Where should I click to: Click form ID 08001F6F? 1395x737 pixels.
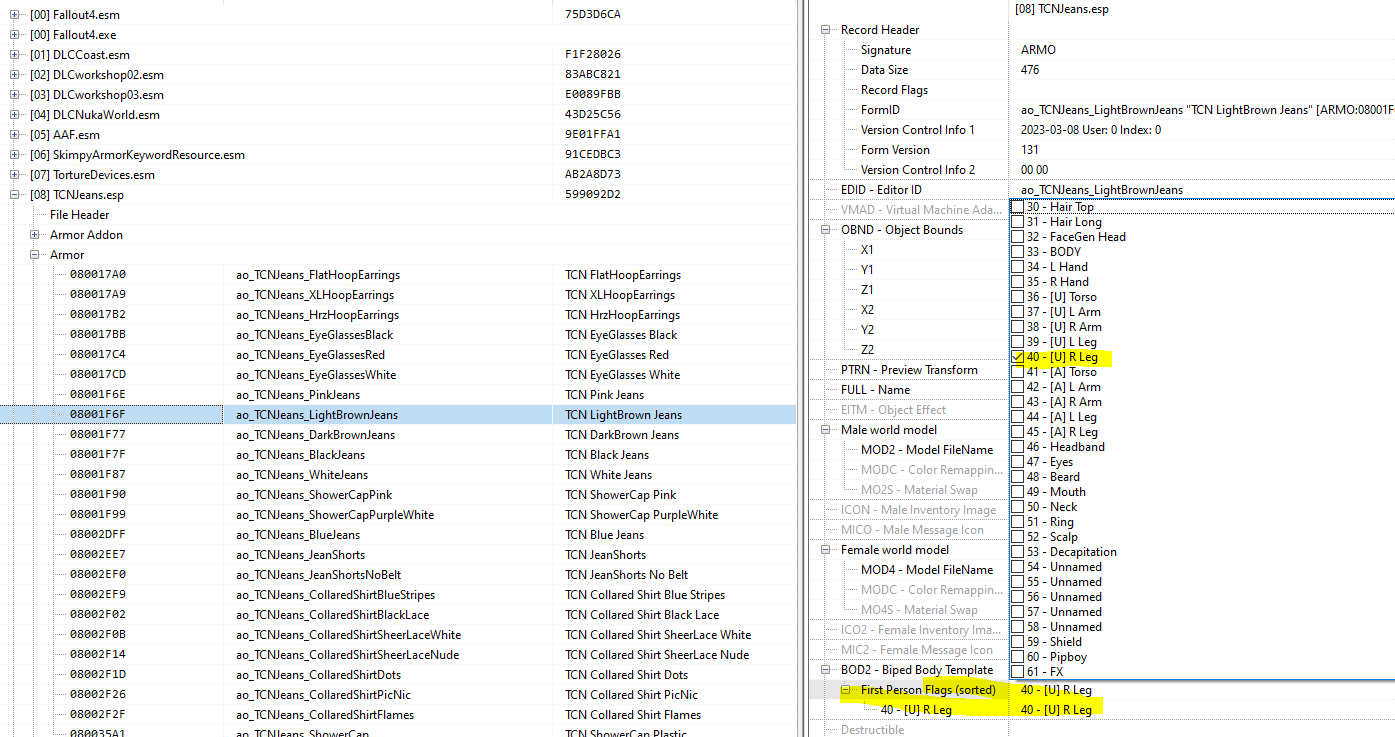point(98,415)
